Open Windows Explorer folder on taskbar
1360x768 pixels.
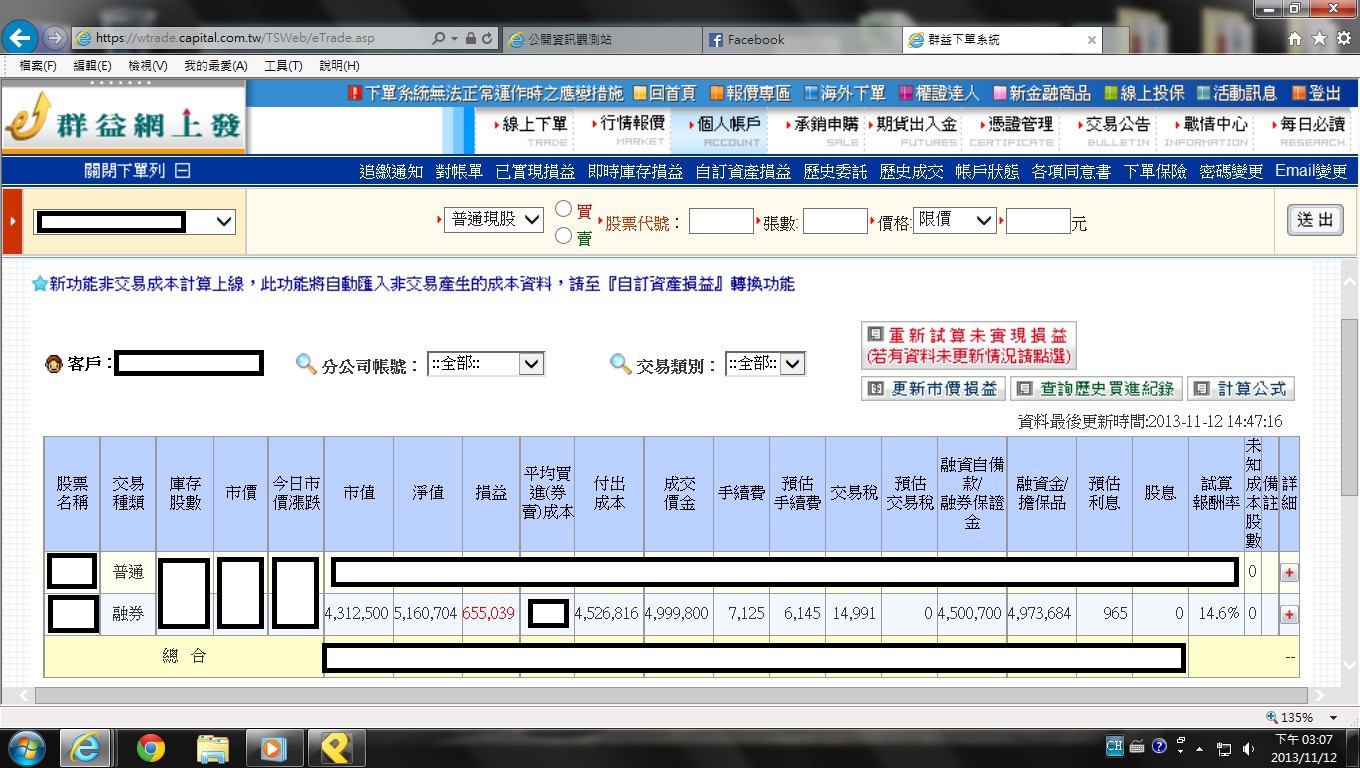coord(213,748)
